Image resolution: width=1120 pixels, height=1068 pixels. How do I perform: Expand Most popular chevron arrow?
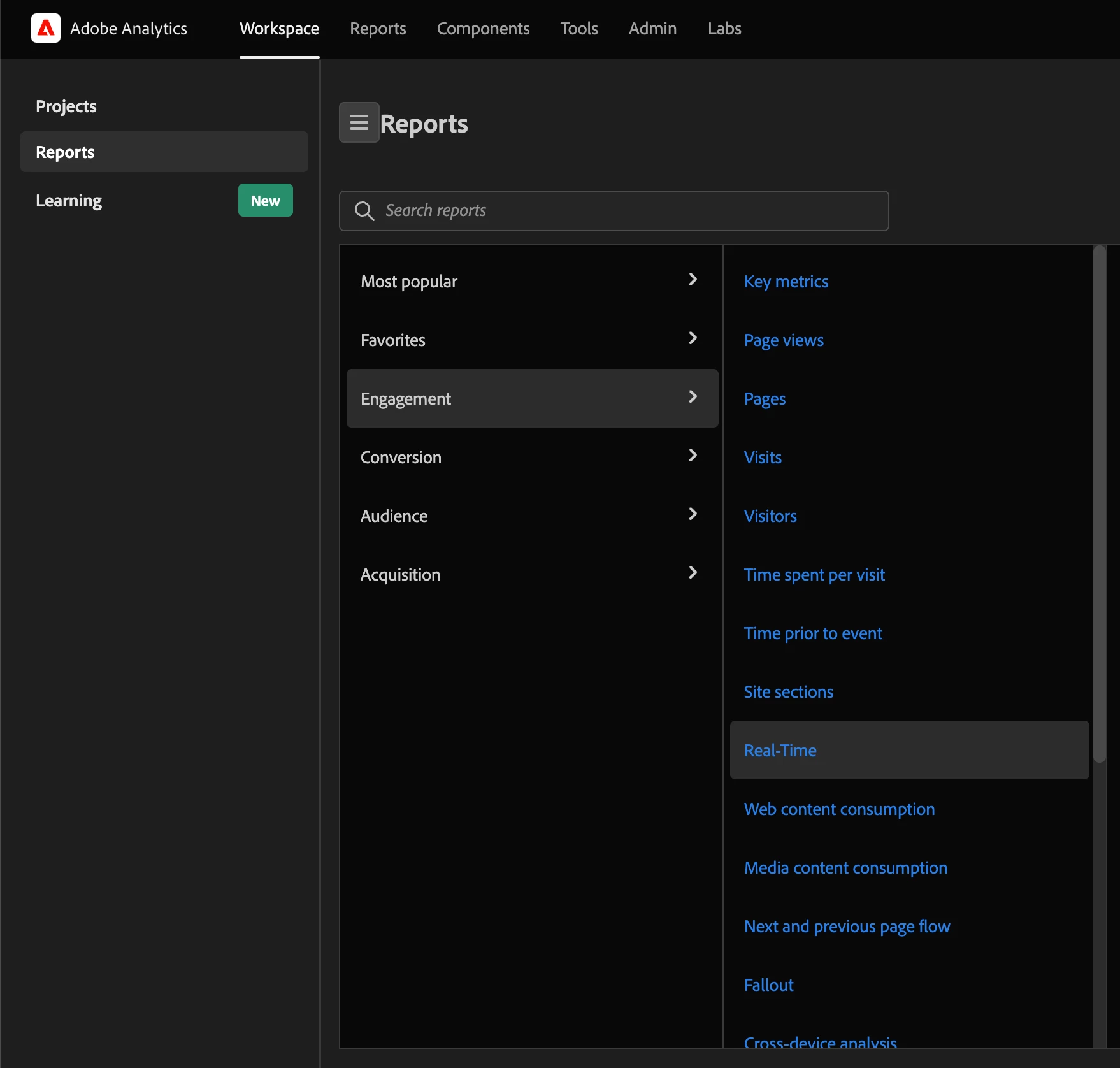pyautogui.click(x=693, y=280)
